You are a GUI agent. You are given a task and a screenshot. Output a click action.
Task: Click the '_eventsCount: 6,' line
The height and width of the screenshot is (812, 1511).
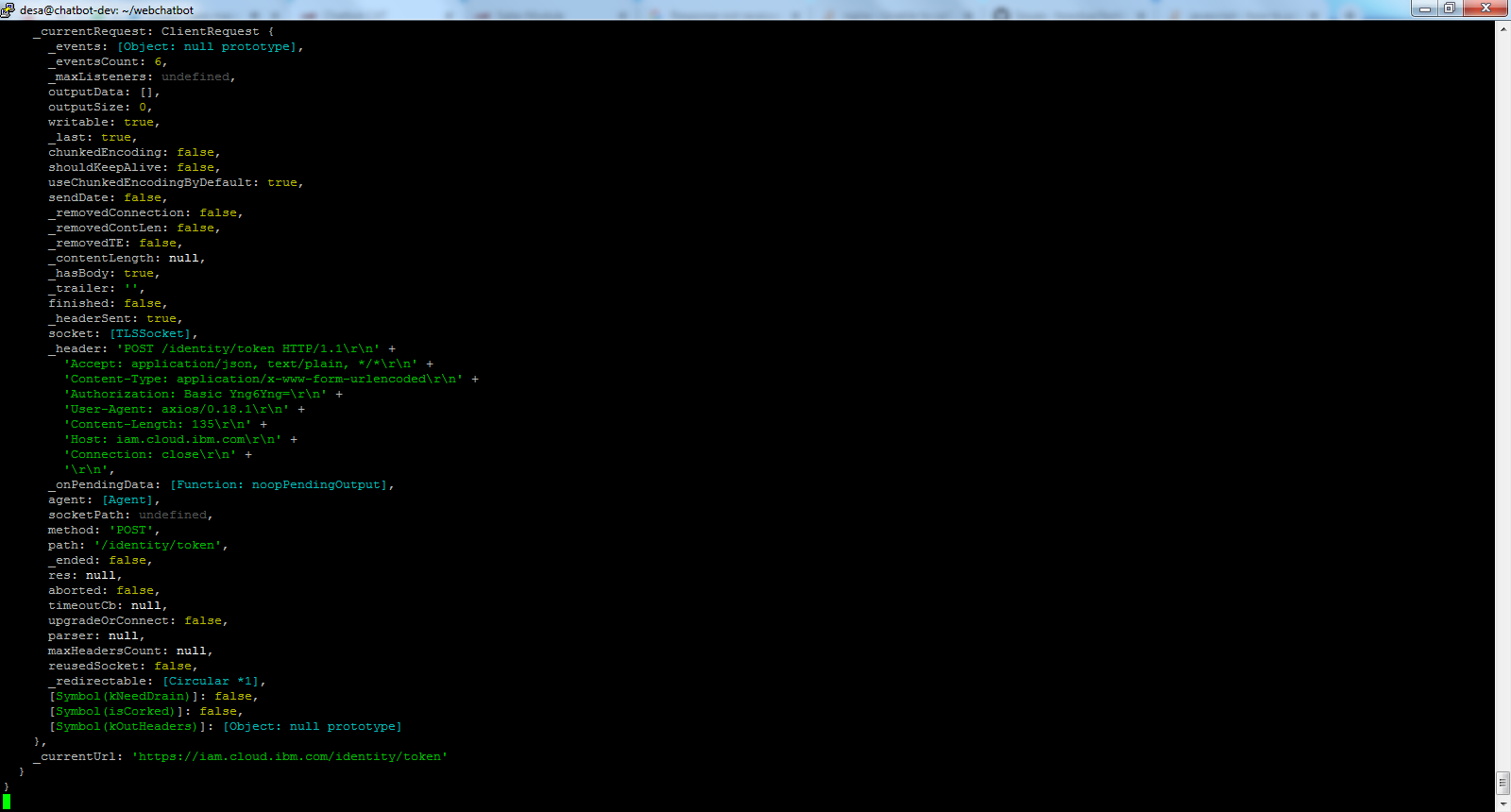(x=108, y=61)
